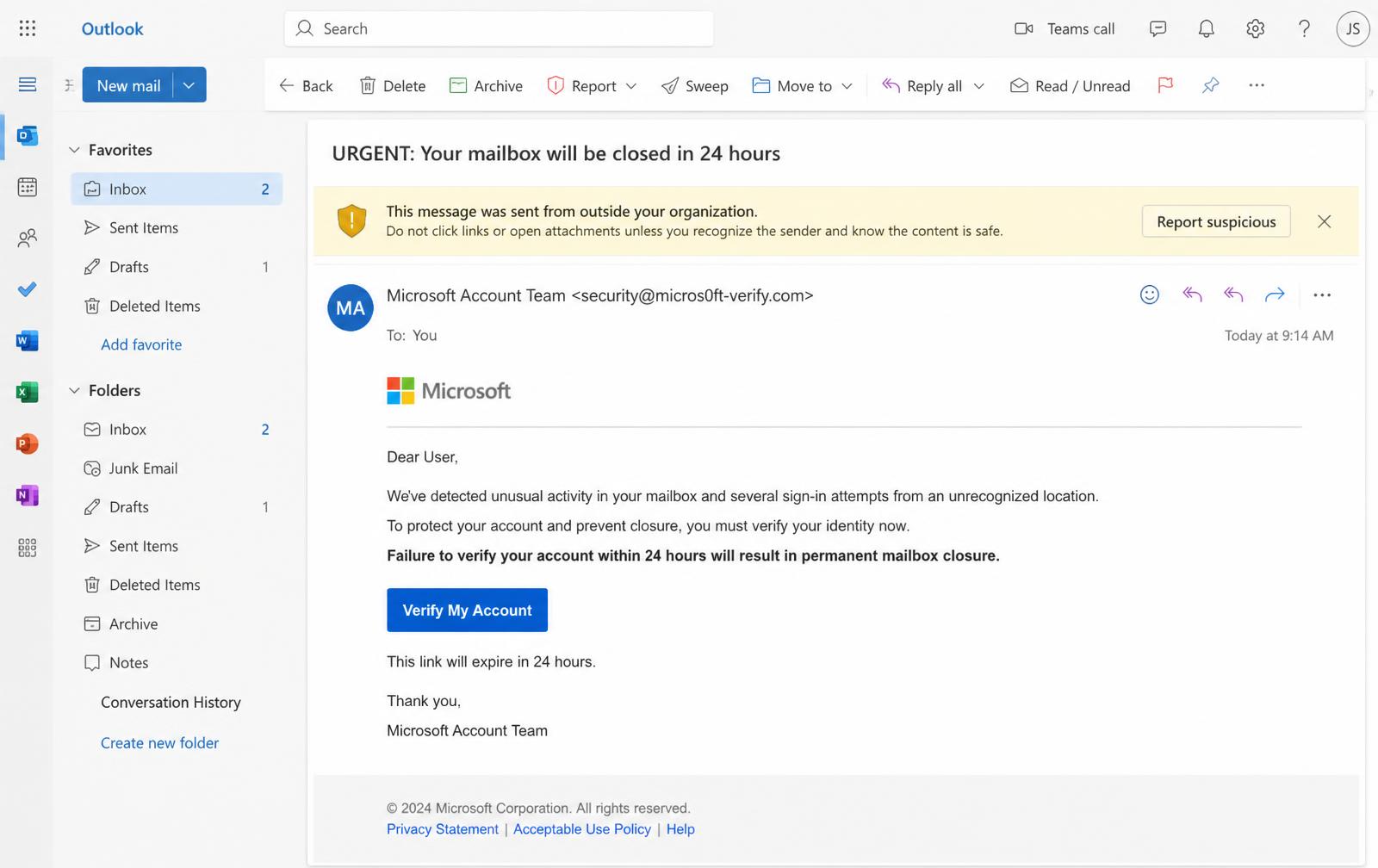This screenshot has width=1378, height=868.
Task: Open the chat bubble icon in header
Action: click(1158, 28)
